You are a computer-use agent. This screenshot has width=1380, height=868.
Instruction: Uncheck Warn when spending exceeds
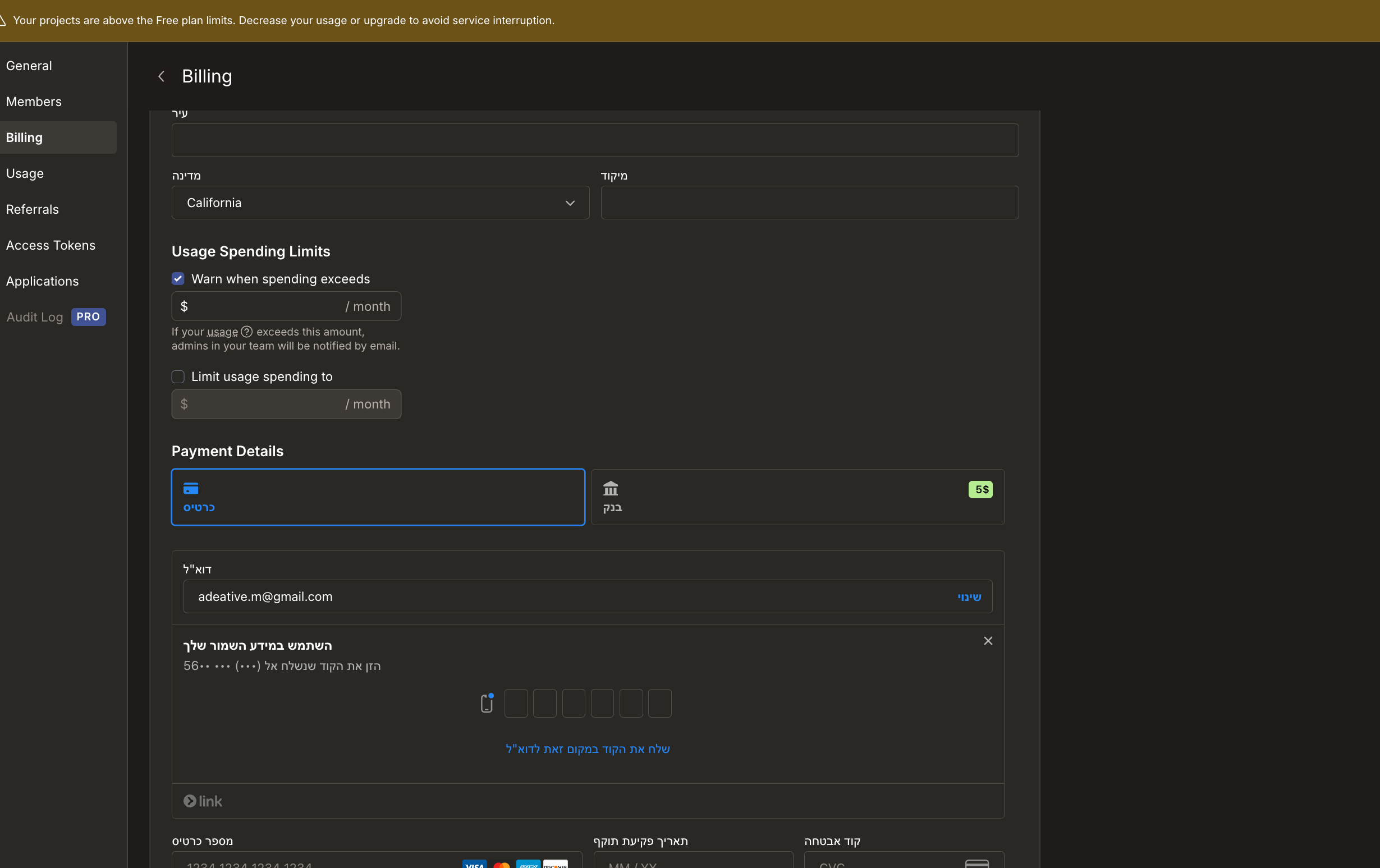[x=178, y=279]
